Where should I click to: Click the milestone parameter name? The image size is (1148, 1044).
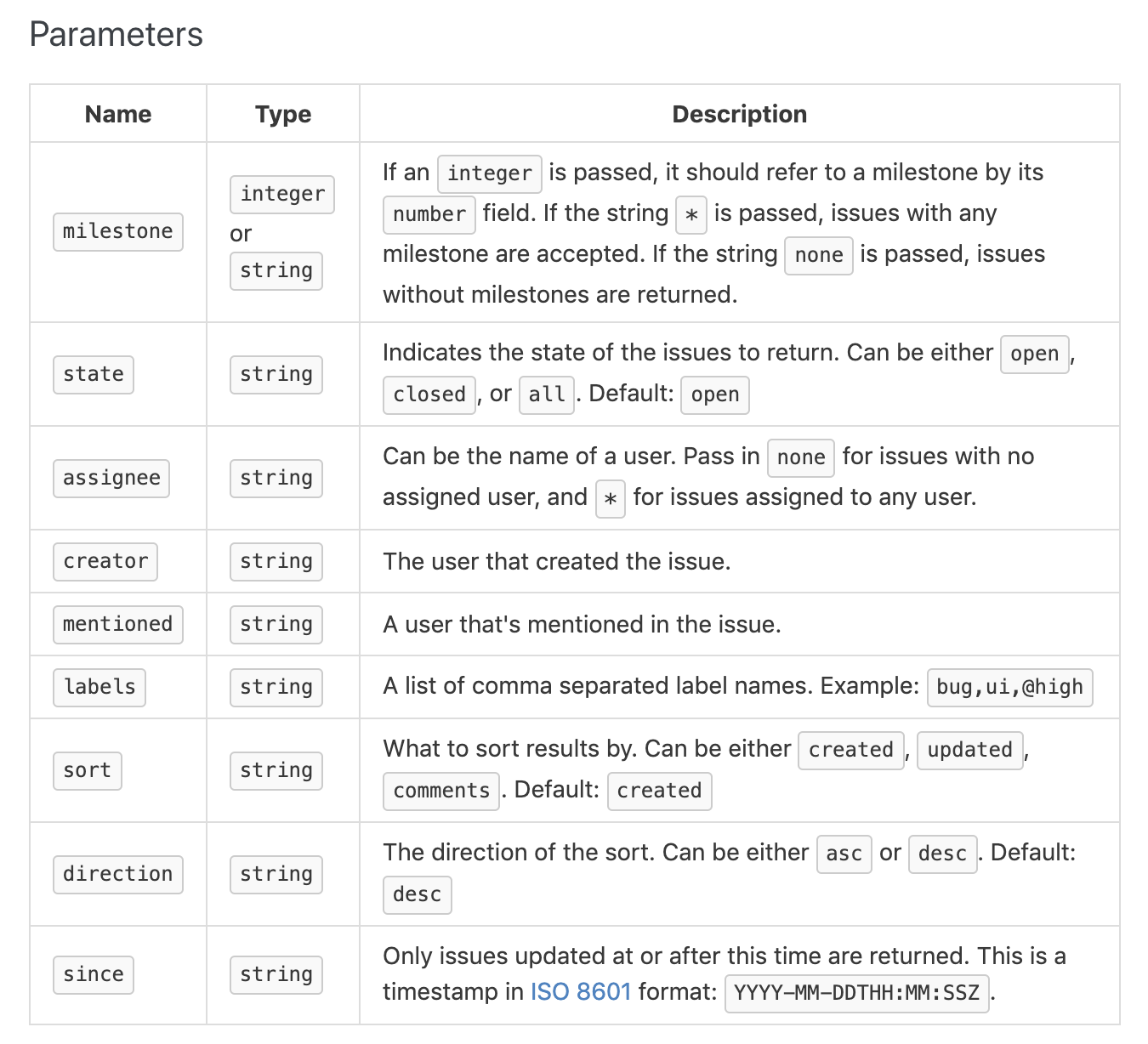tap(118, 231)
